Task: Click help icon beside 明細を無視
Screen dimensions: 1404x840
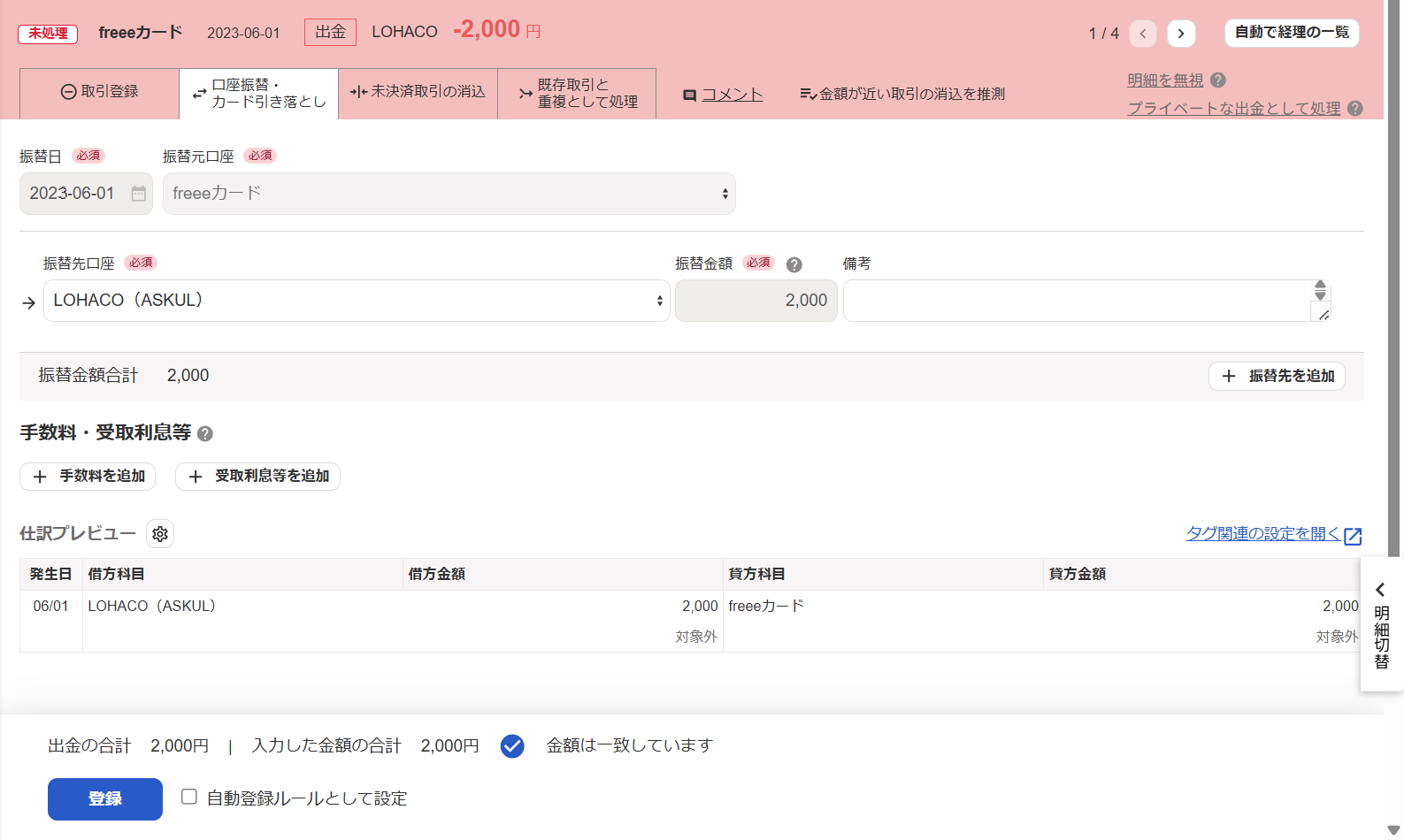Action: point(1218,80)
